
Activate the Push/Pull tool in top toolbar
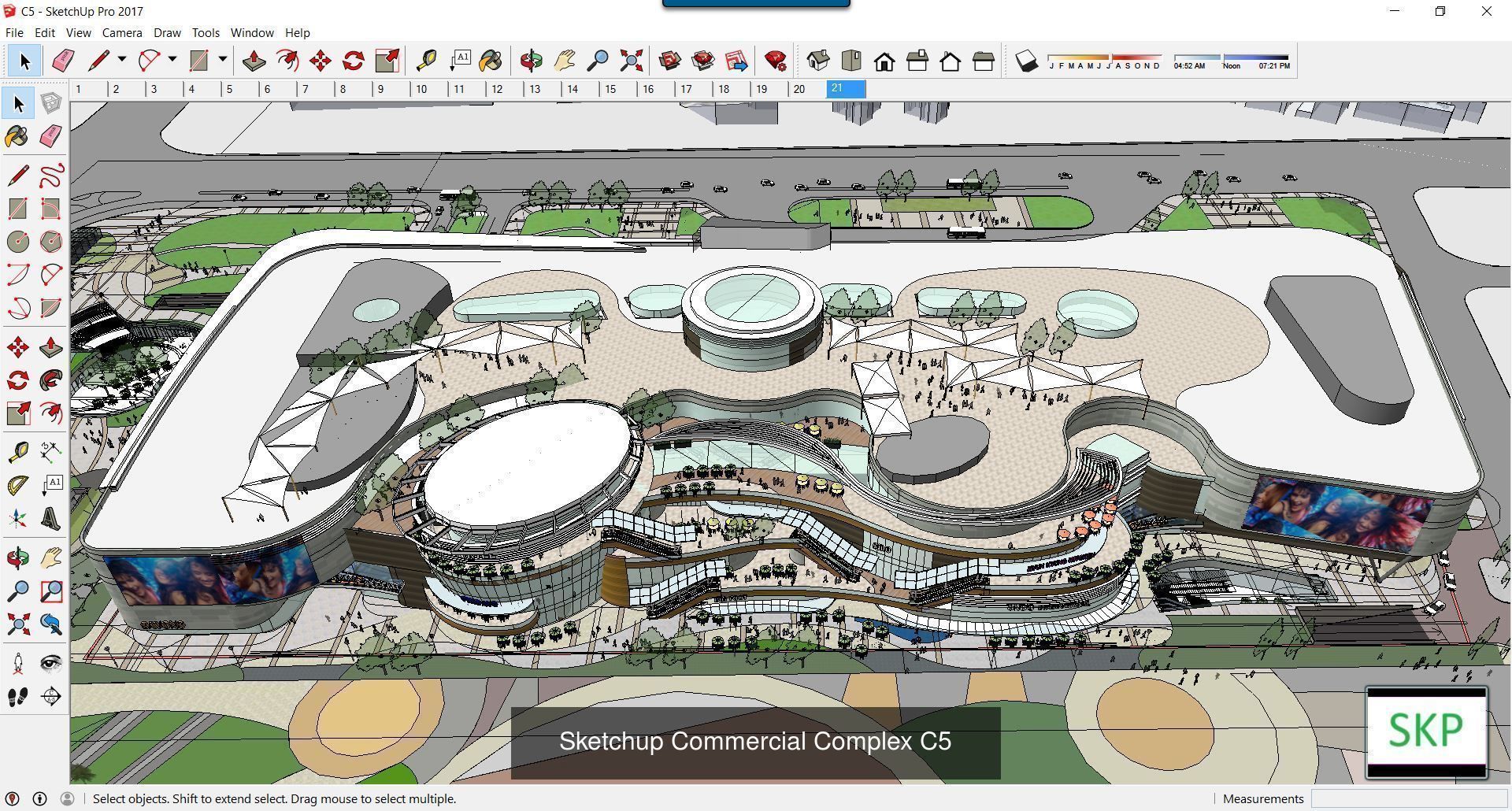point(254,61)
